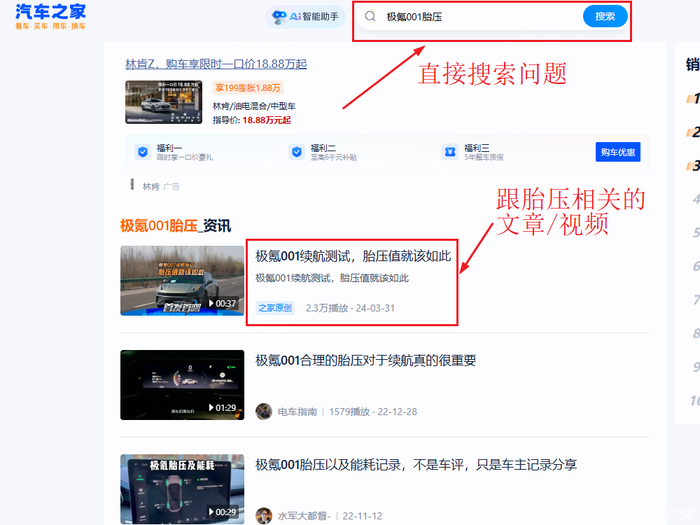Click the 林肯Z ad car thumbnail
The width and height of the screenshot is (700, 525).
[166, 102]
